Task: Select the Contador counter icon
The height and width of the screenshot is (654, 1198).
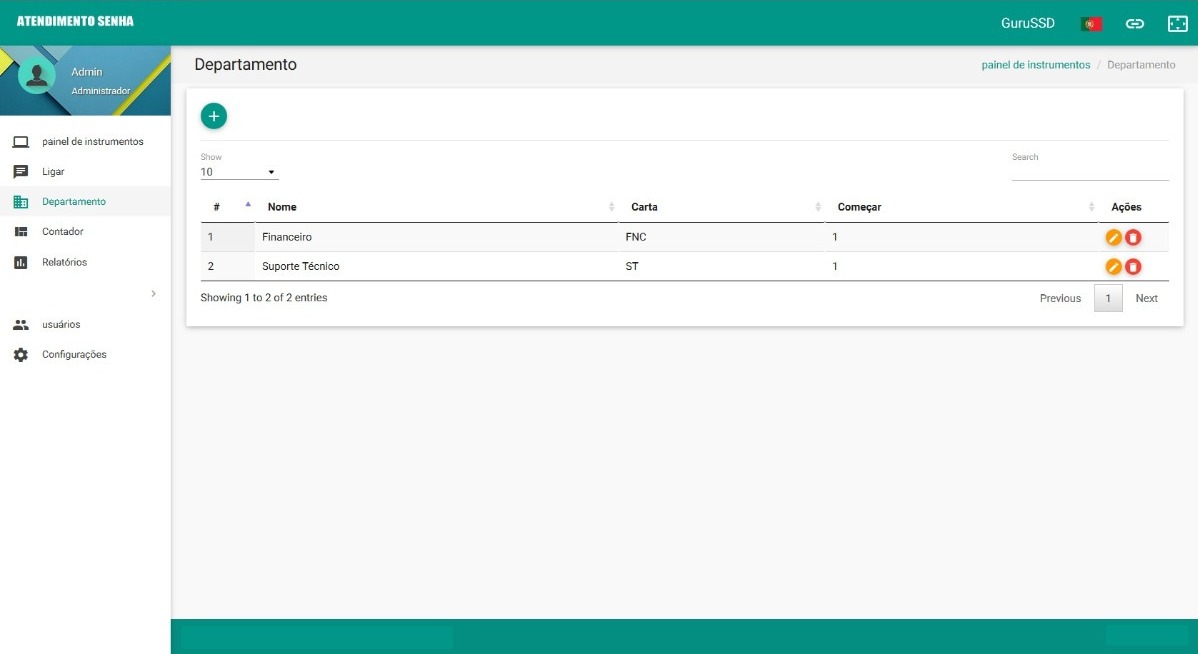Action: tap(22, 231)
